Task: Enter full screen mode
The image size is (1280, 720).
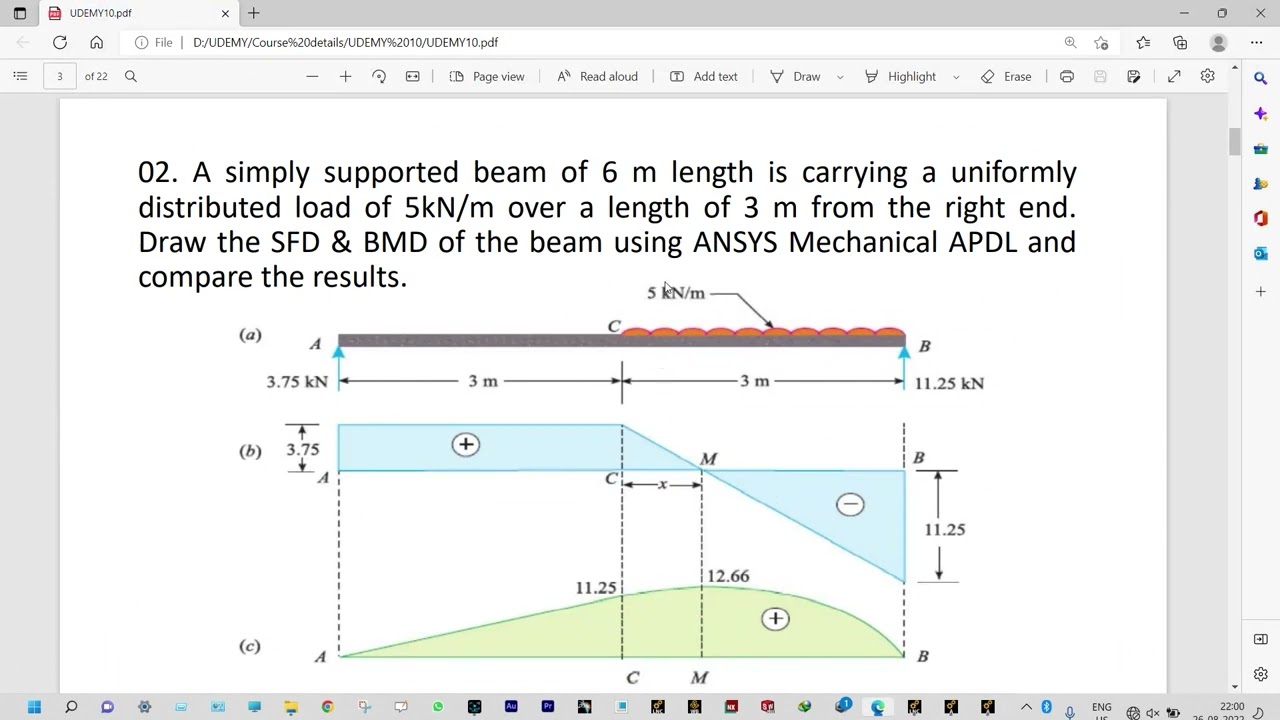Action: coord(1174,76)
